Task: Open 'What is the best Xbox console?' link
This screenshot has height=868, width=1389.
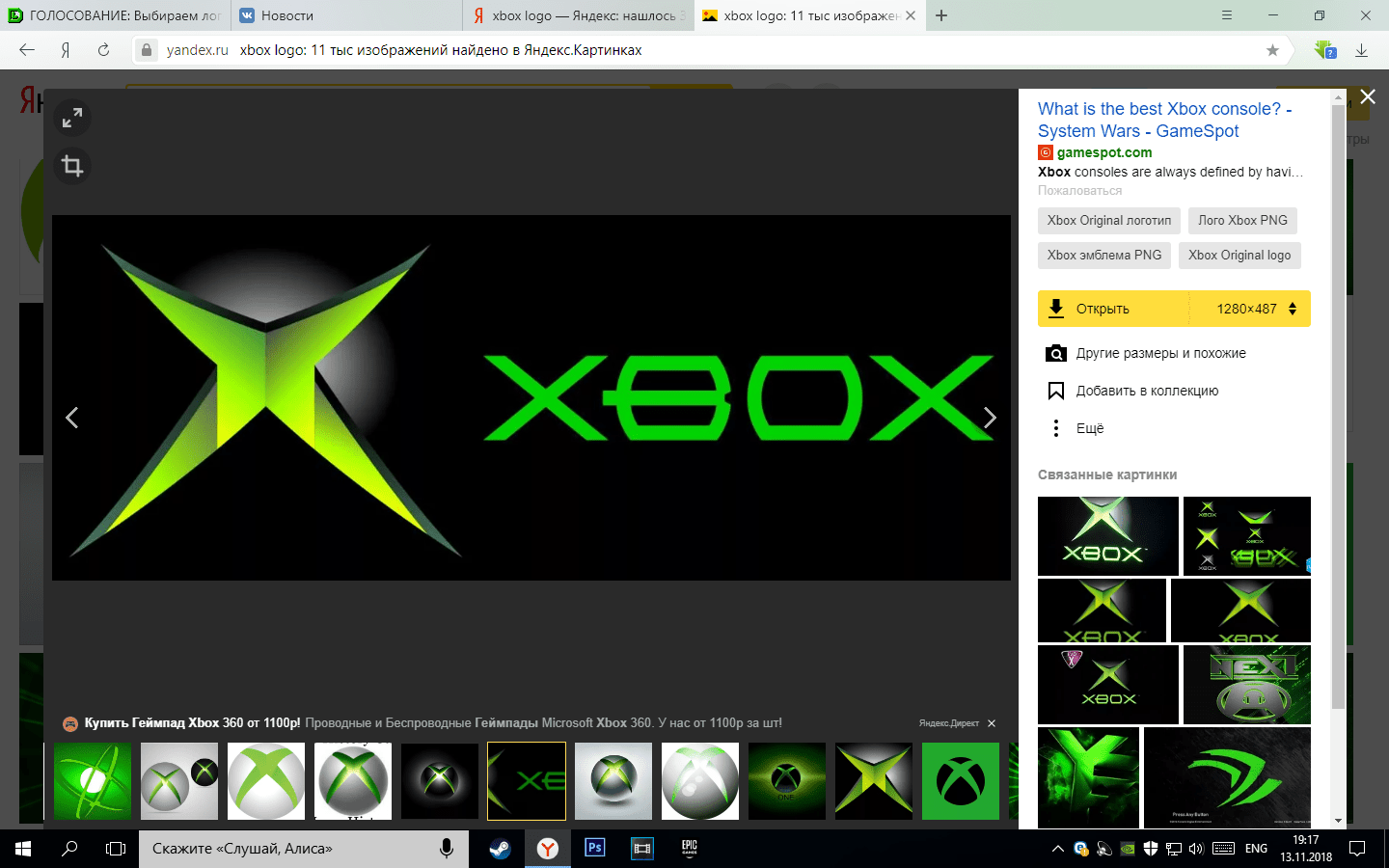Action: pos(1165,120)
